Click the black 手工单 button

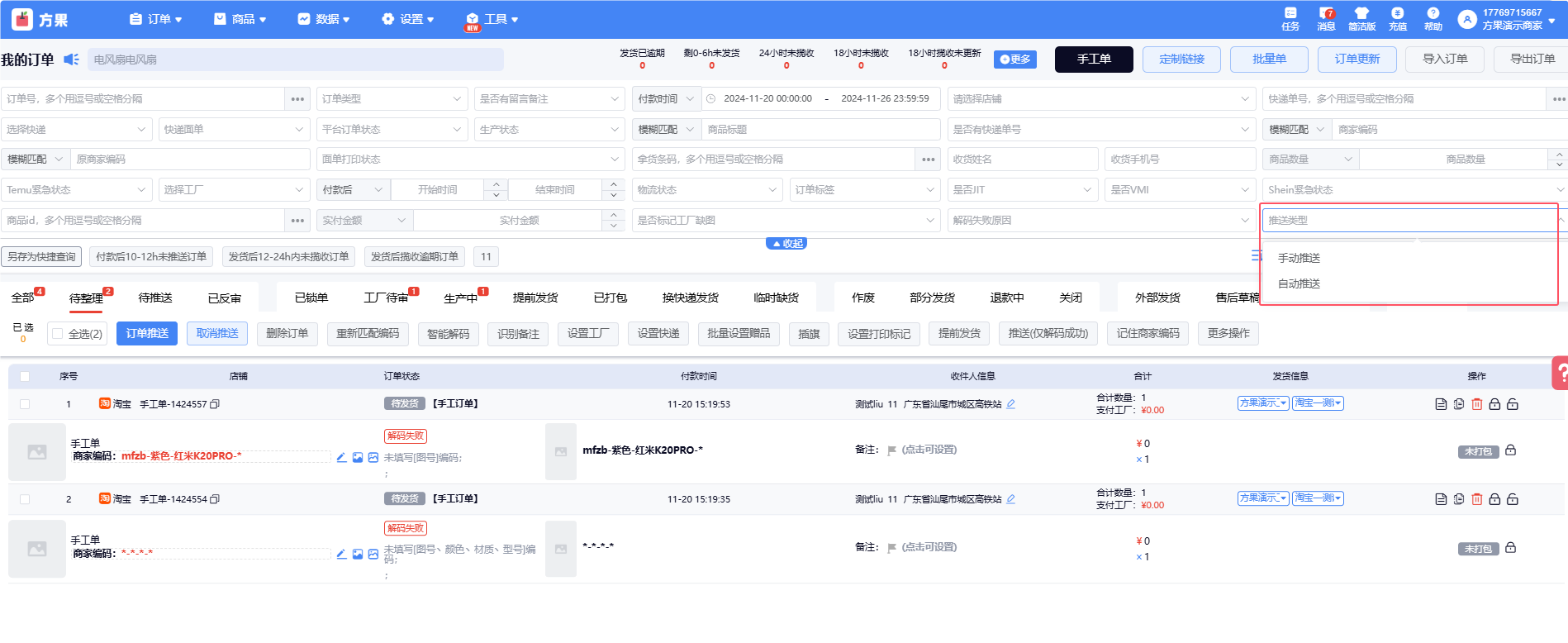(x=1093, y=60)
